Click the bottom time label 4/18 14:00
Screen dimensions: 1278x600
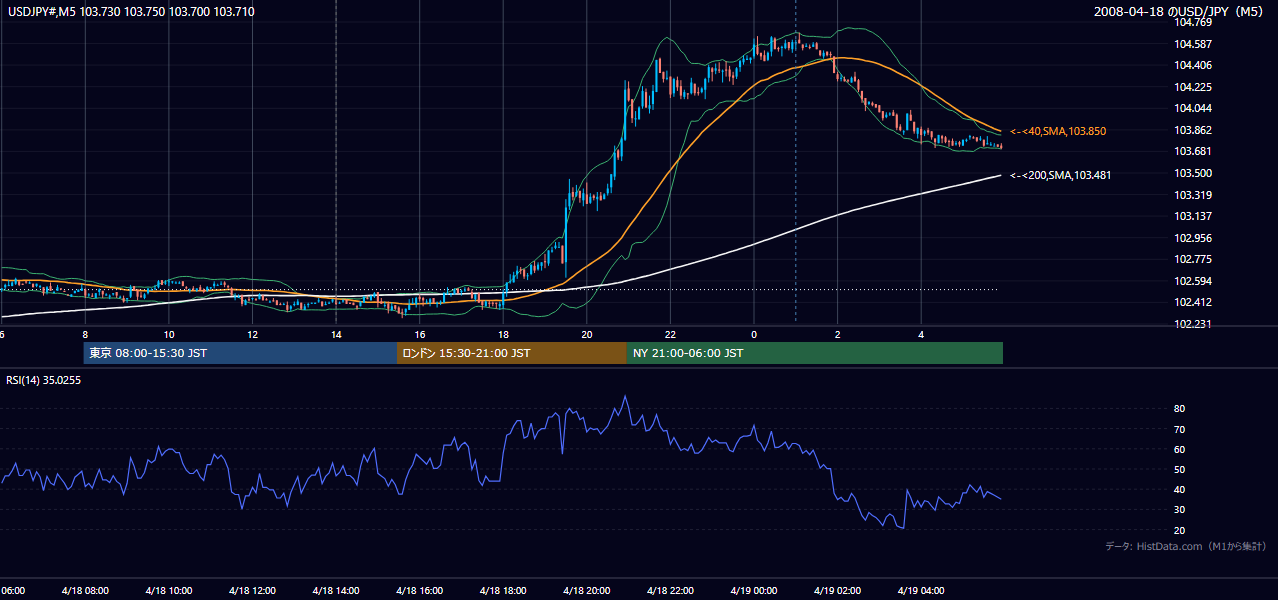[x=335, y=591]
